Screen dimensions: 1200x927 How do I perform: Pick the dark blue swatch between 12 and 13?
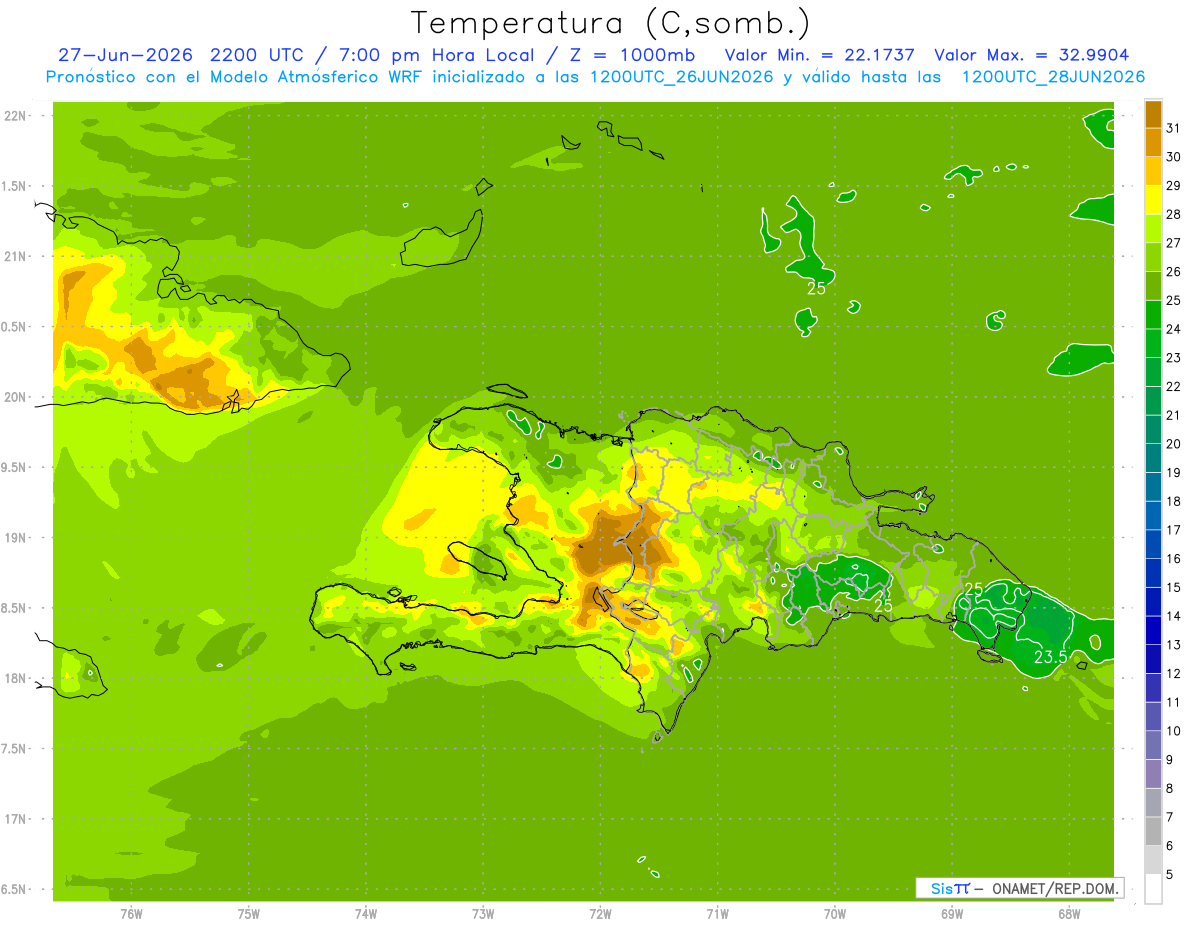[x=1153, y=658]
